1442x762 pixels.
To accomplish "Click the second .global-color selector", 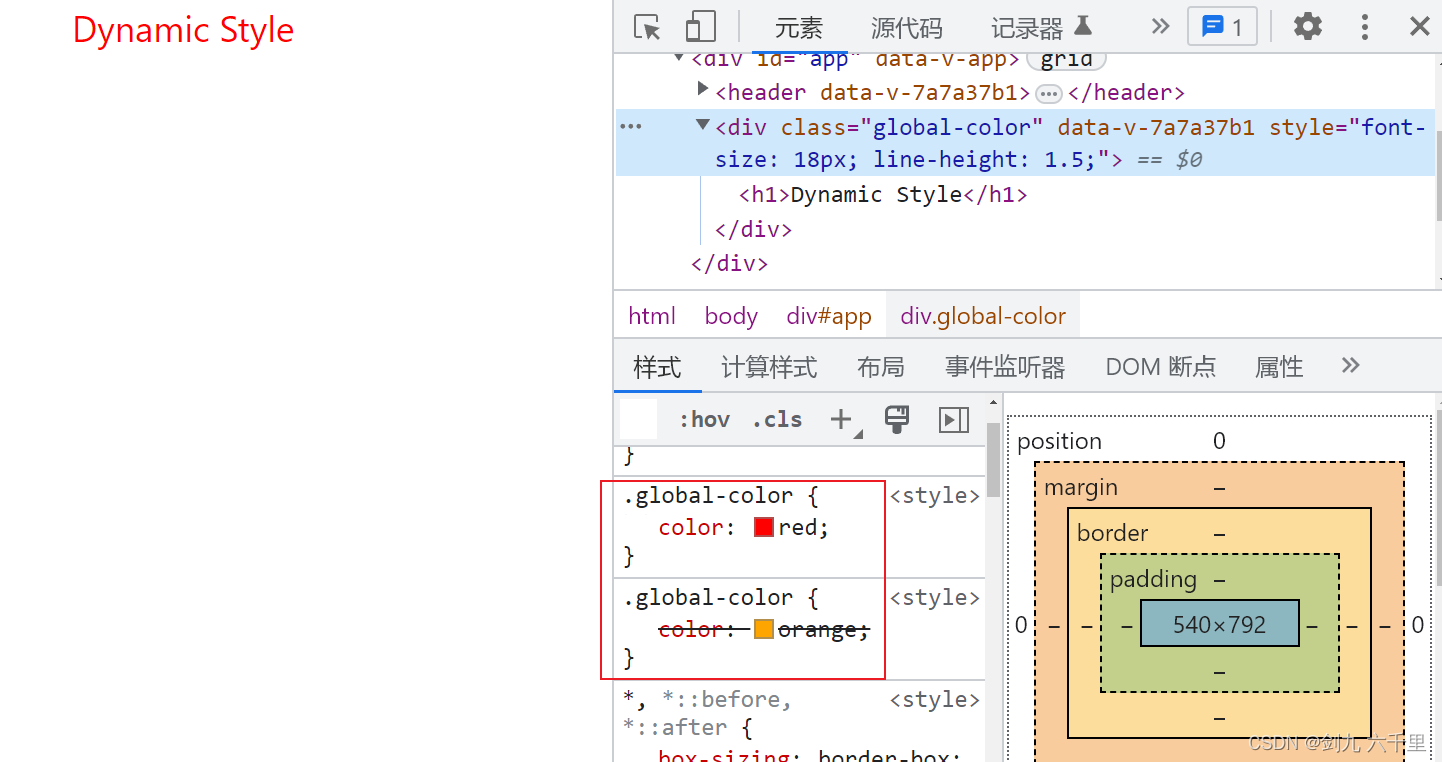I will coord(709,597).
